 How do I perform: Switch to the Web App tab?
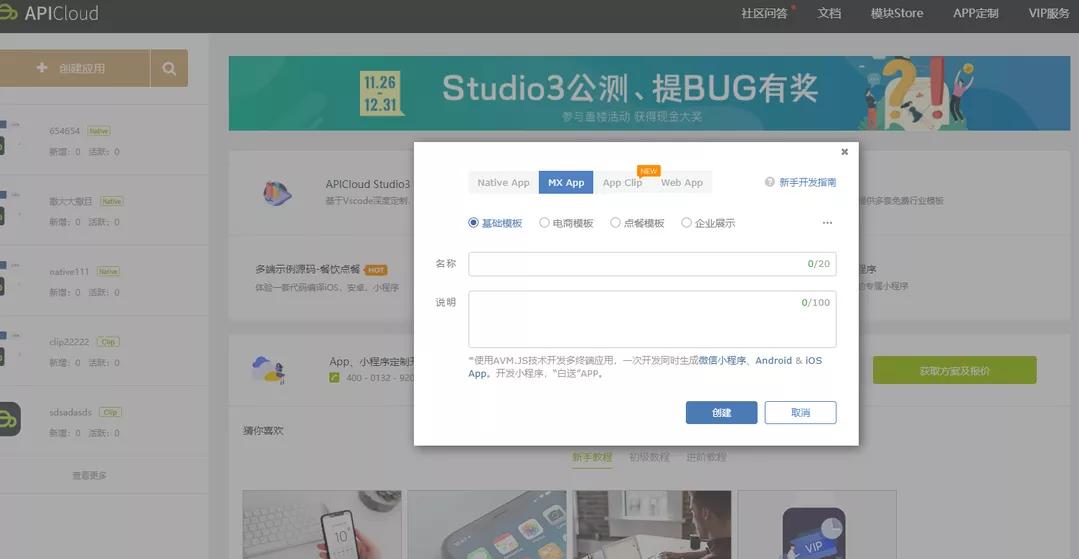pos(682,182)
